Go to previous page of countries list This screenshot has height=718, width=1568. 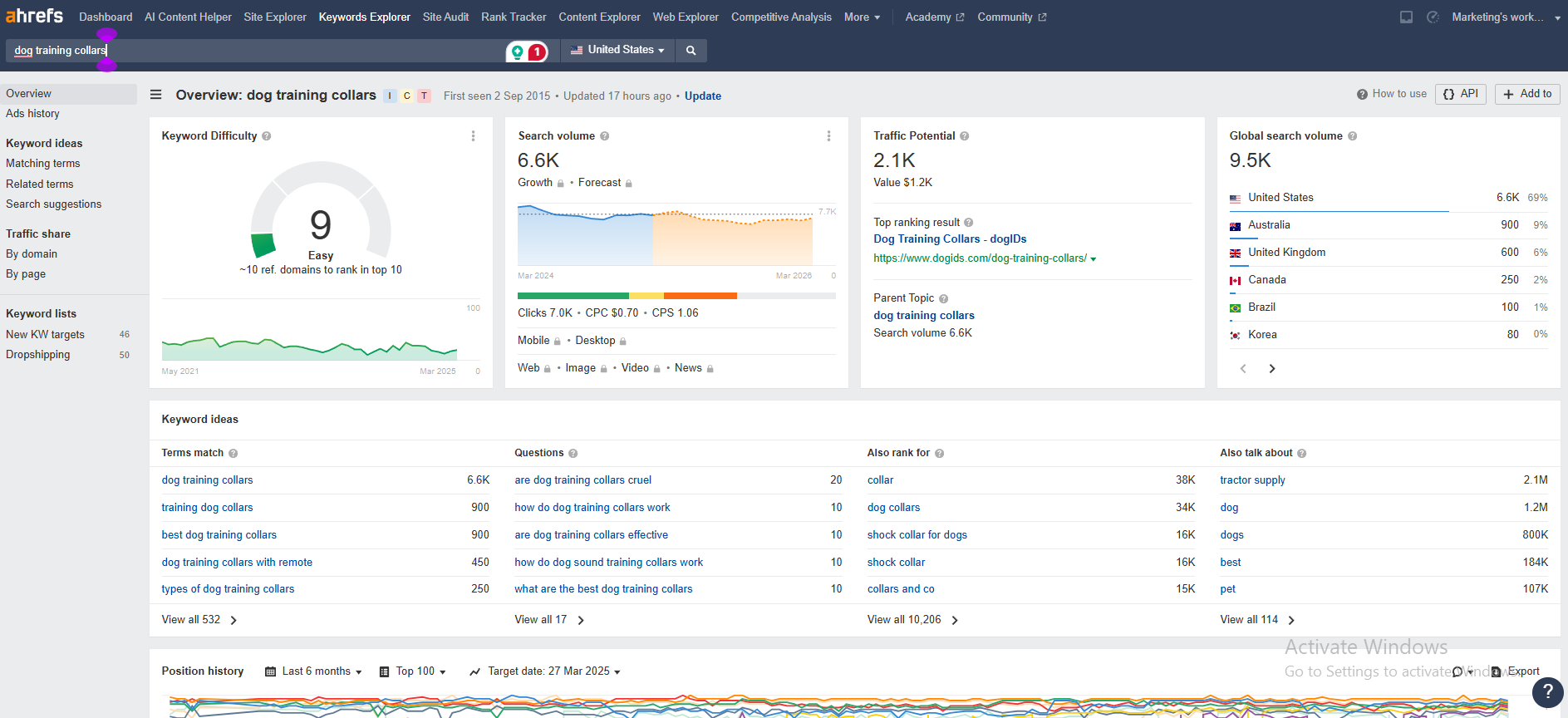[1243, 369]
